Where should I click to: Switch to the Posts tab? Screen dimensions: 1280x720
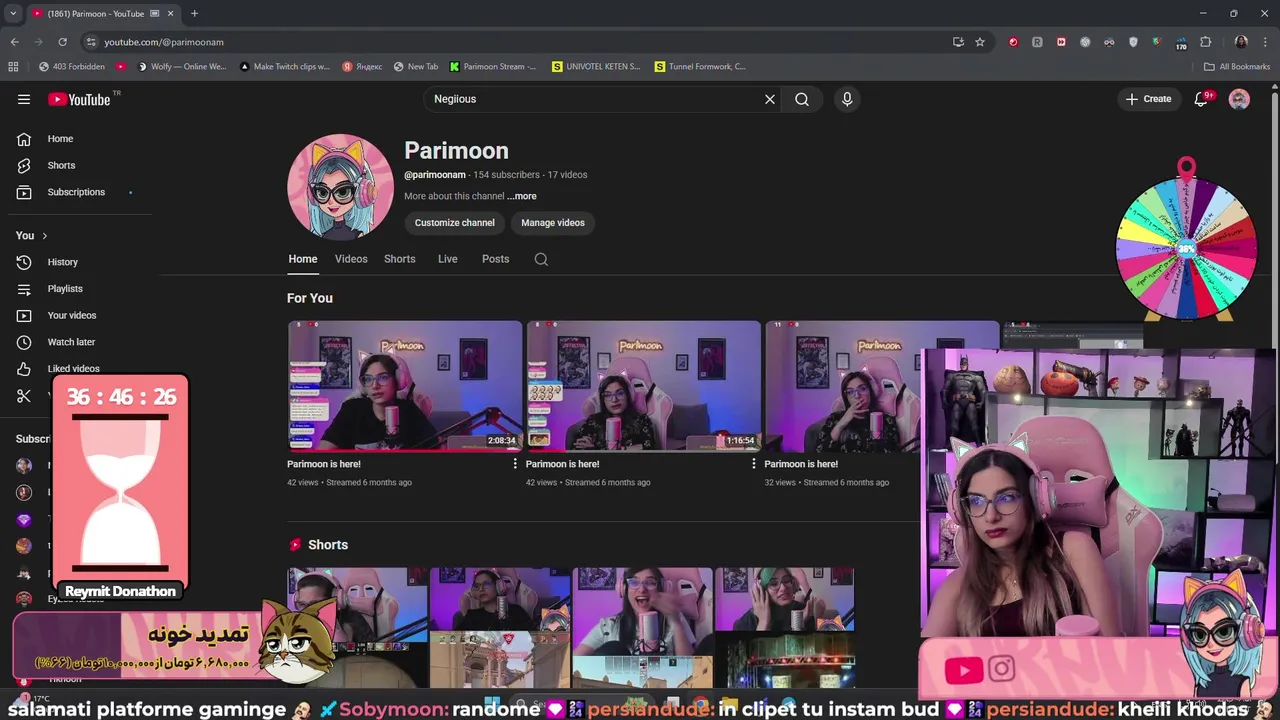(496, 259)
